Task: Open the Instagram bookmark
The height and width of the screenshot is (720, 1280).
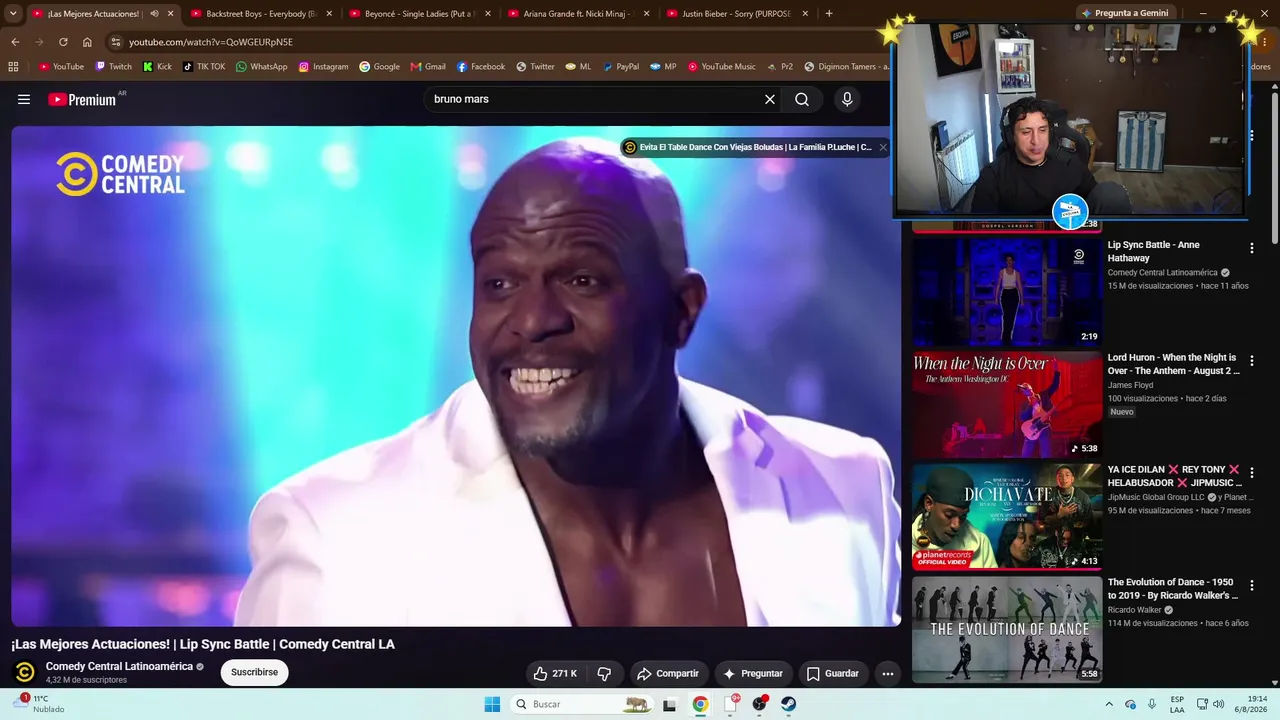Action: coord(323,67)
